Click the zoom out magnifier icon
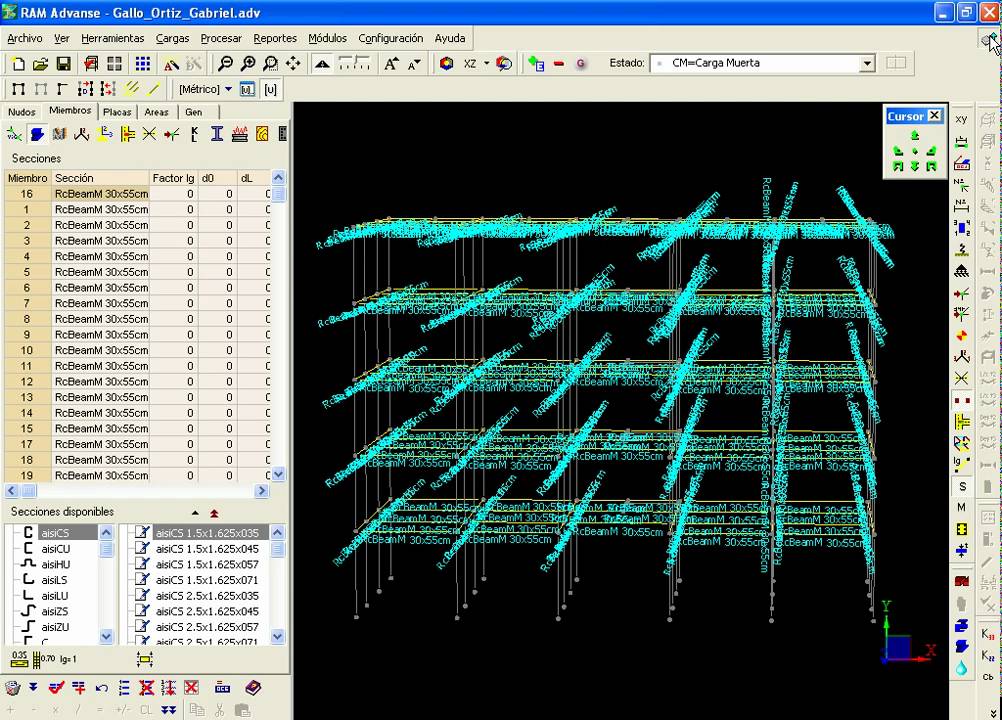The height and width of the screenshot is (720, 1002). point(225,64)
